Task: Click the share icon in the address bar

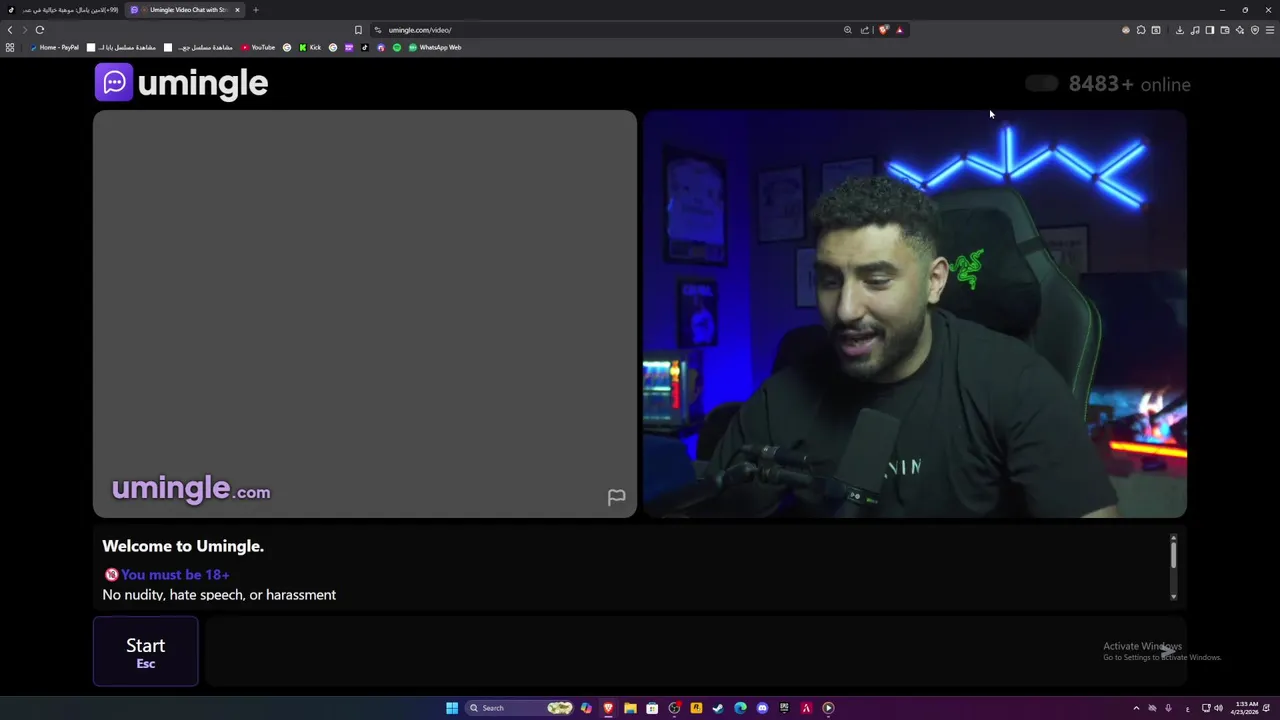Action: tap(865, 30)
